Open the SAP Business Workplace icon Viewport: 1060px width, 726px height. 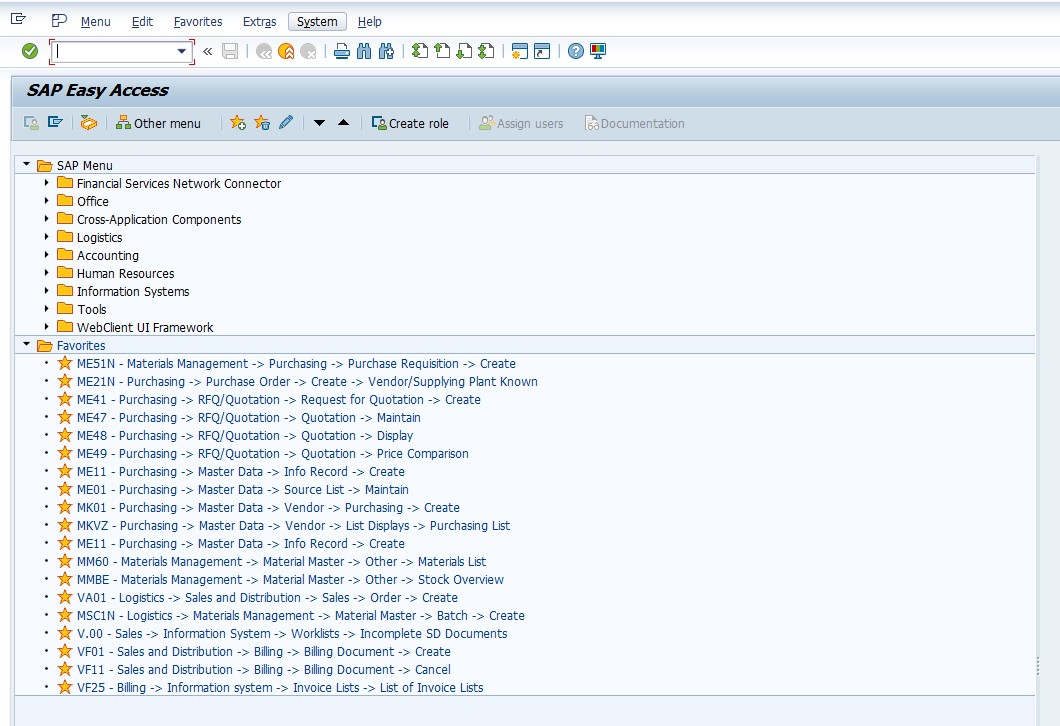(89, 123)
